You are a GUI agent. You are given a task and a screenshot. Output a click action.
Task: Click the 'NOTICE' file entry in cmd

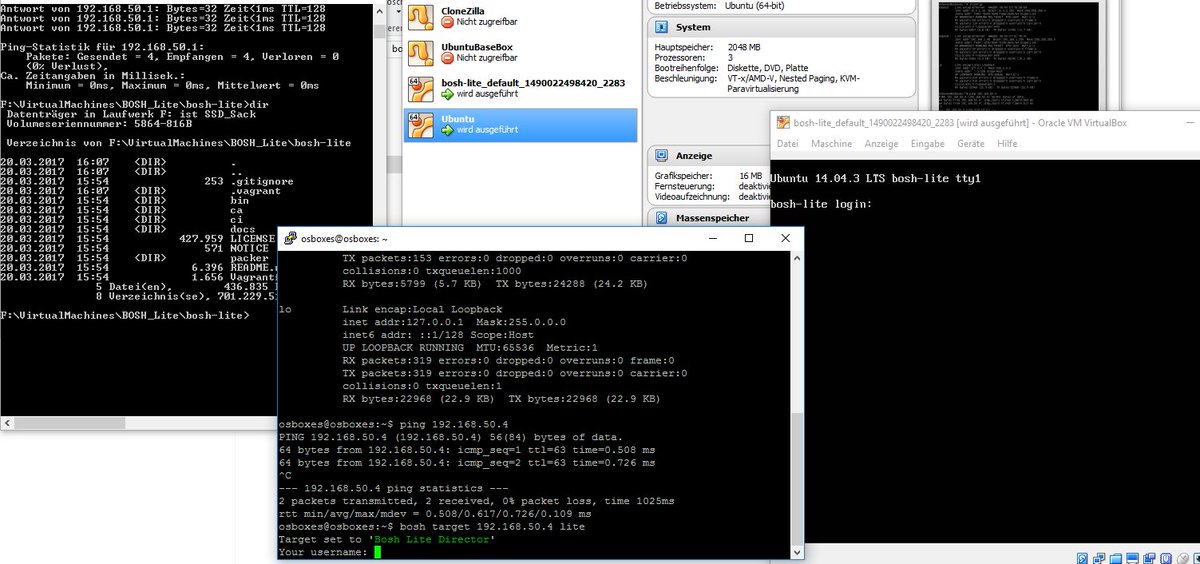[250, 248]
